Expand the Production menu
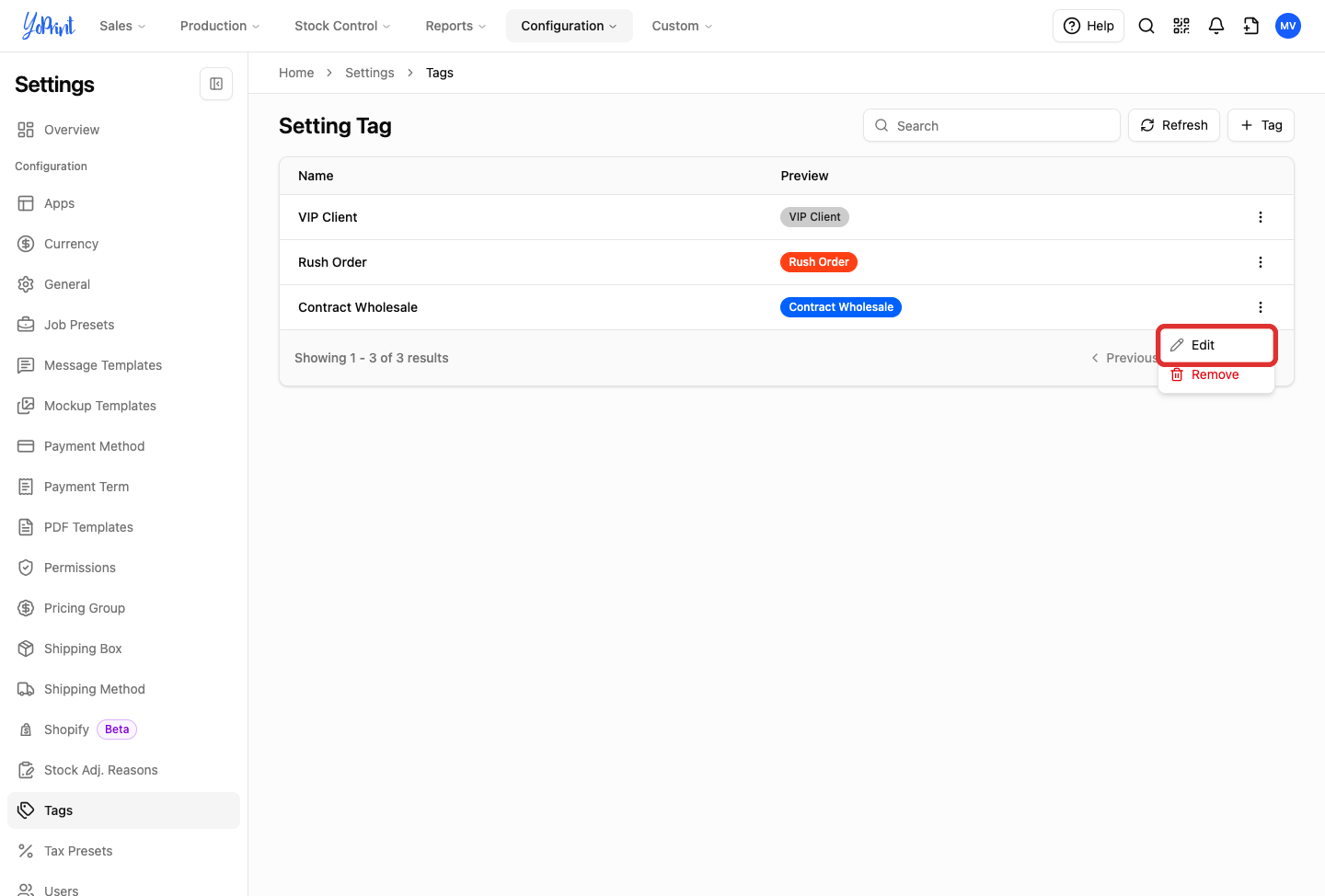The width and height of the screenshot is (1325, 896). [x=220, y=26]
